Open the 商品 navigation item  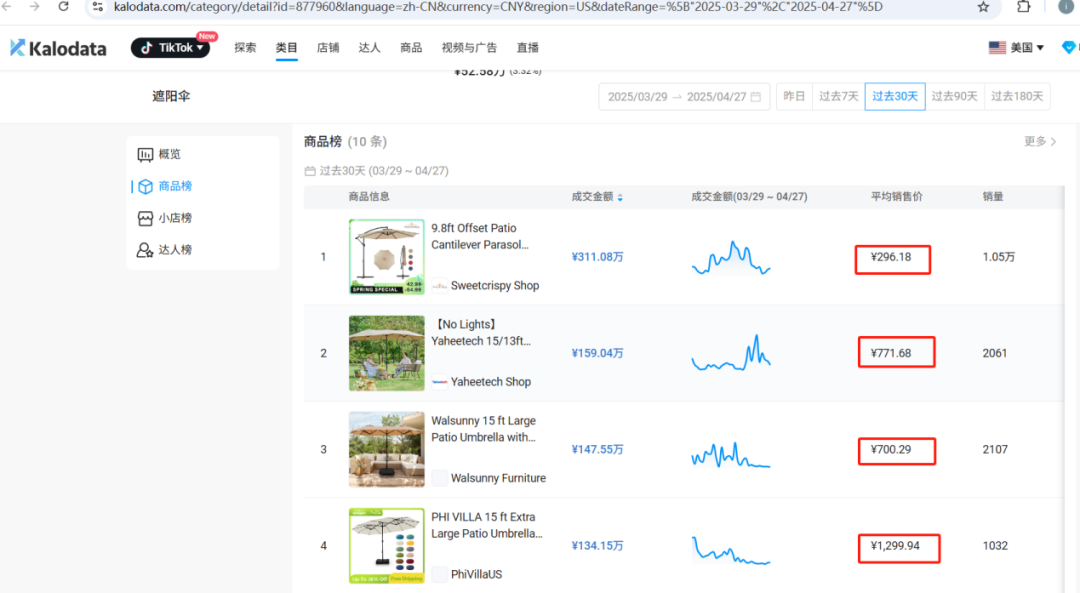tap(411, 48)
